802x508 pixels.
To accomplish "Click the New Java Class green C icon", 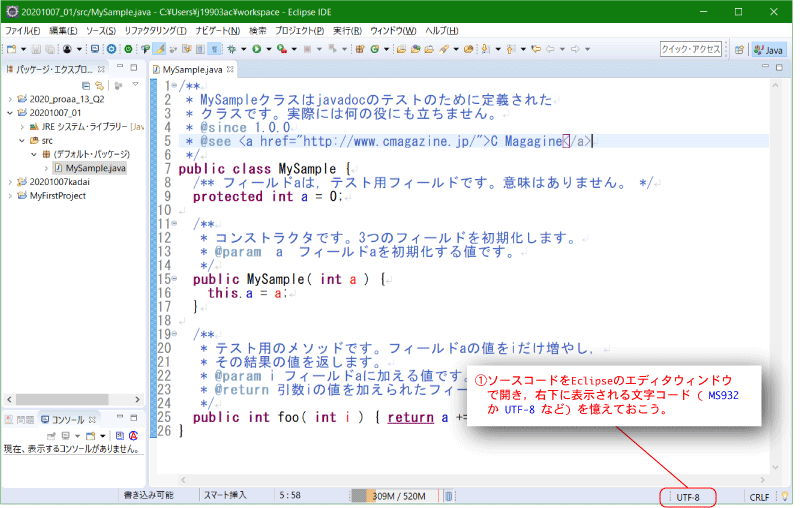I will point(374,49).
